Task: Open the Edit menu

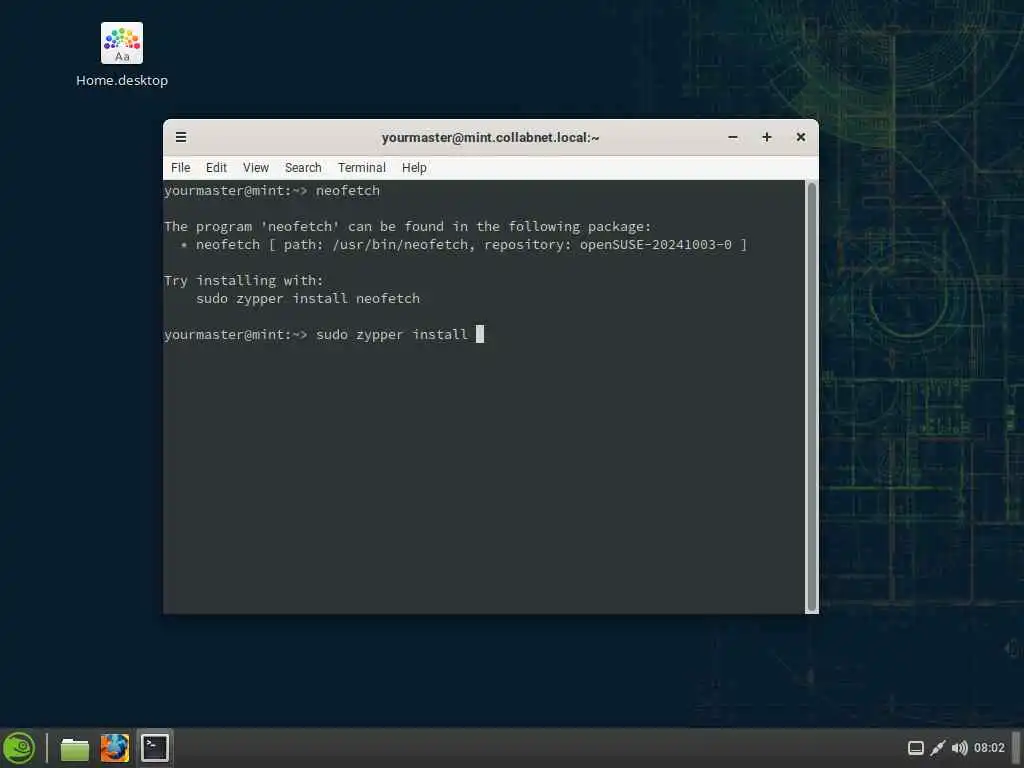Action: point(216,168)
